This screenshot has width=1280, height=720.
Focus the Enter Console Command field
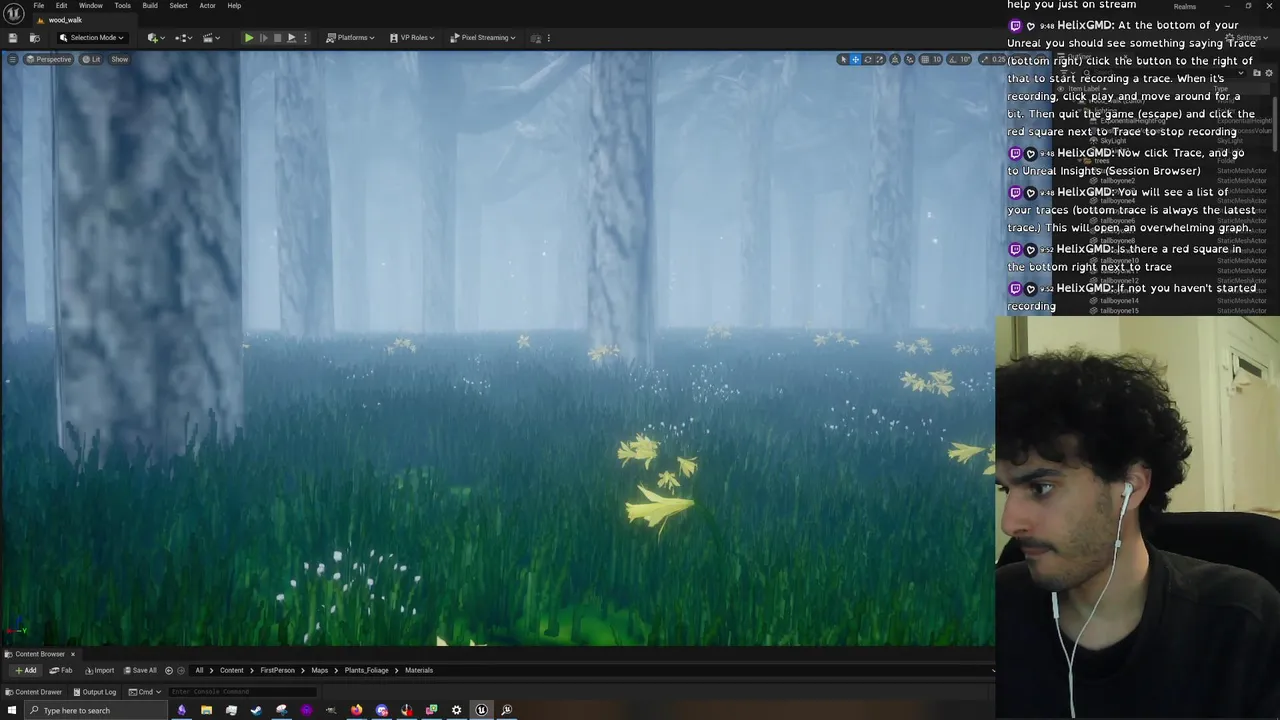click(x=243, y=692)
